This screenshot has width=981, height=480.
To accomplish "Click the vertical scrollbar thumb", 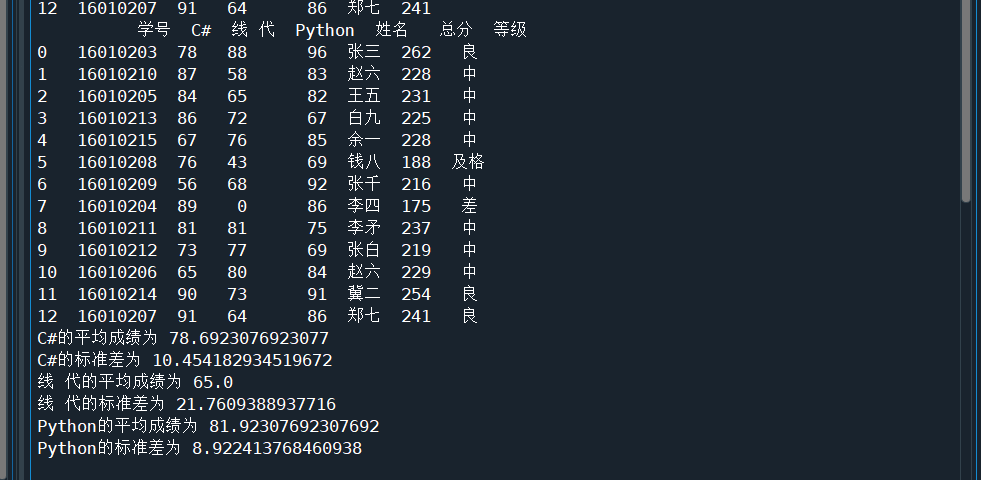I will click(x=967, y=100).
